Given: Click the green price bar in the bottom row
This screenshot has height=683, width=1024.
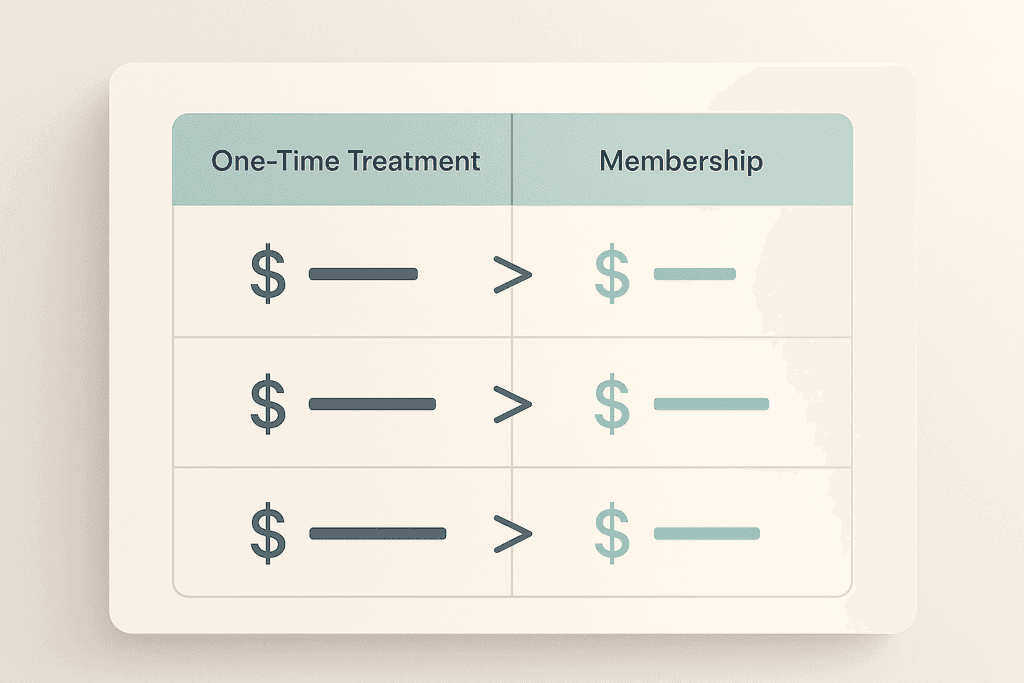Looking at the screenshot, I should tap(706, 533).
